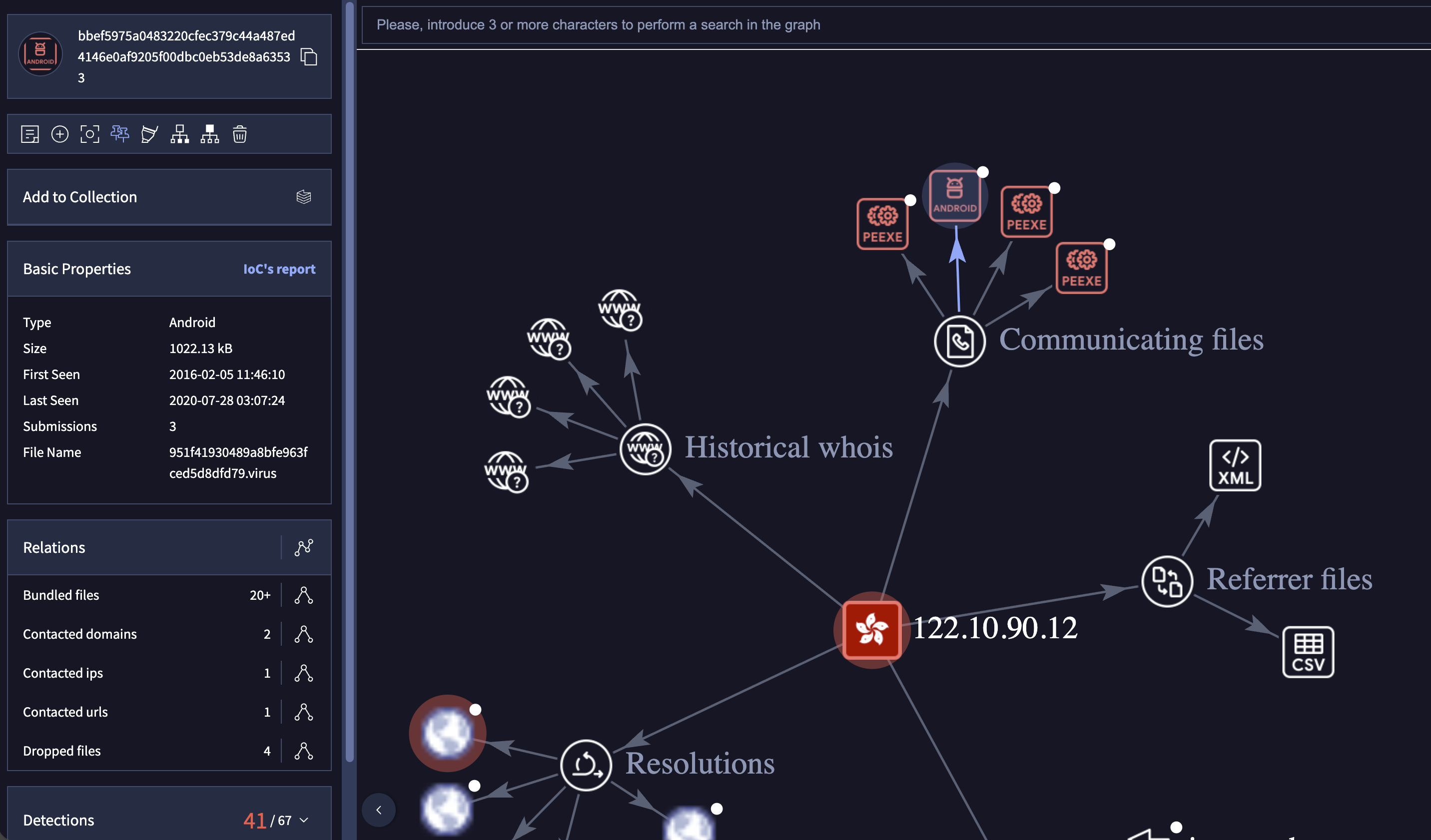Click the outlined hierarchy tree icon
Image resolution: width=1431 pixels, height=840 pixels.
[x=179, y=134]
